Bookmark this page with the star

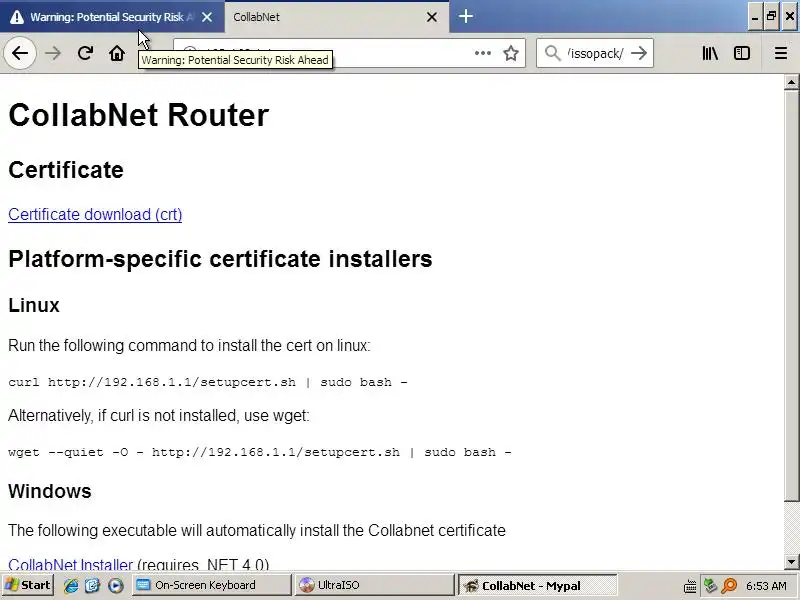tap(511, 53)
